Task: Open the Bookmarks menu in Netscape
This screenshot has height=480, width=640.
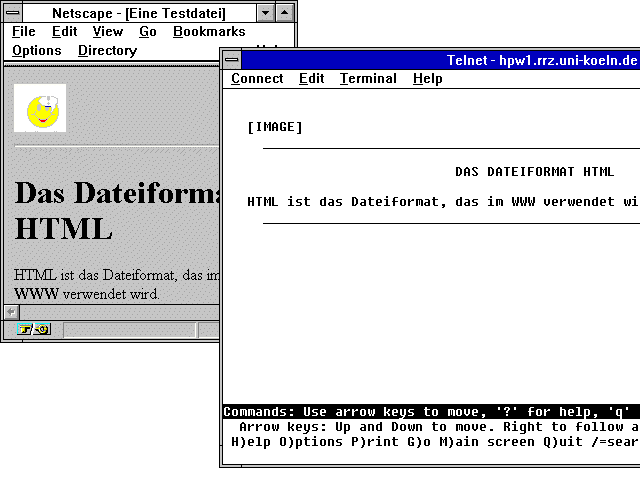Action: coord(209,31)
